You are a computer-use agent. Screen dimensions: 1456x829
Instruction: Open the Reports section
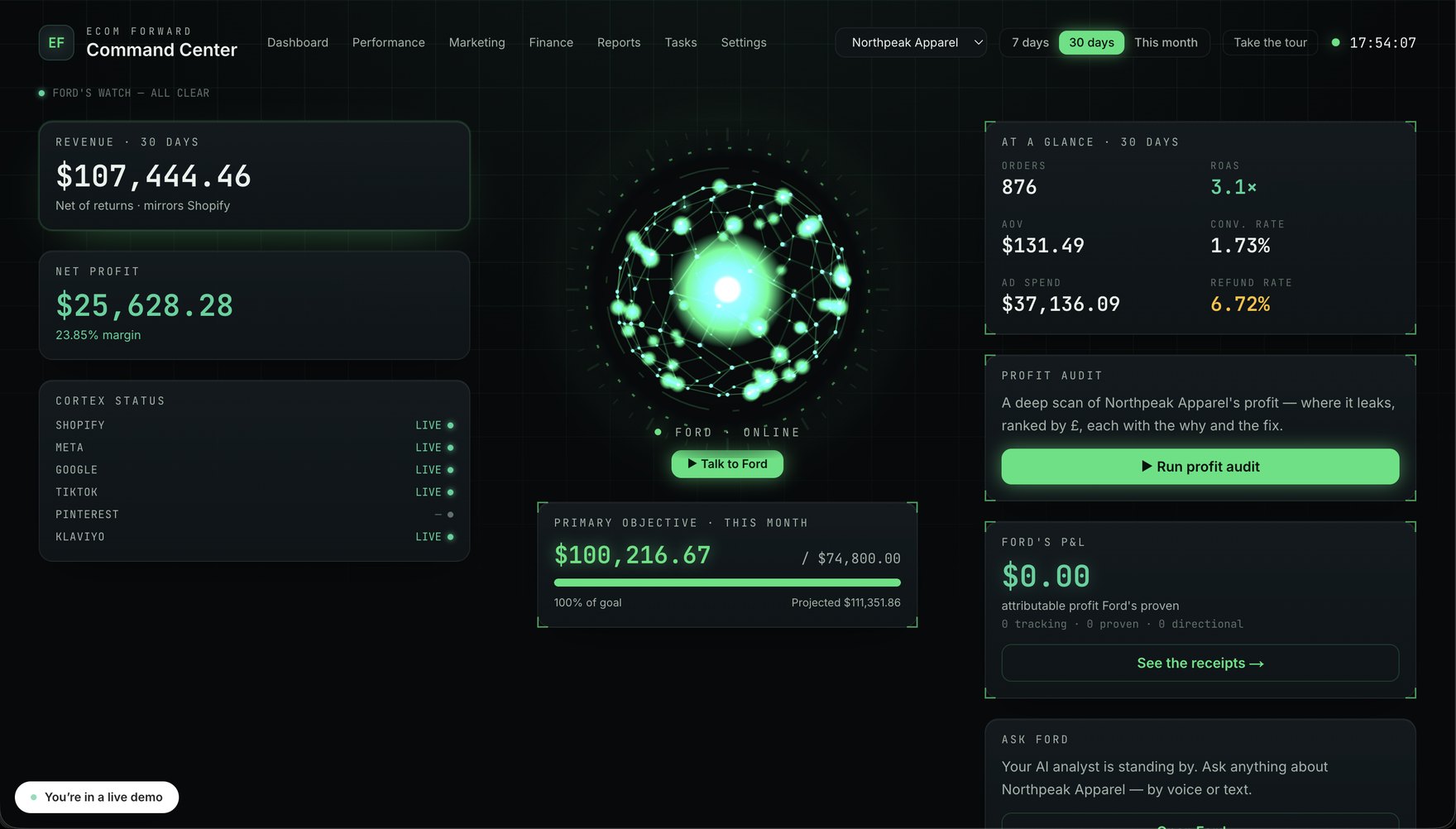pyautogui.click(x=619, y=42)
